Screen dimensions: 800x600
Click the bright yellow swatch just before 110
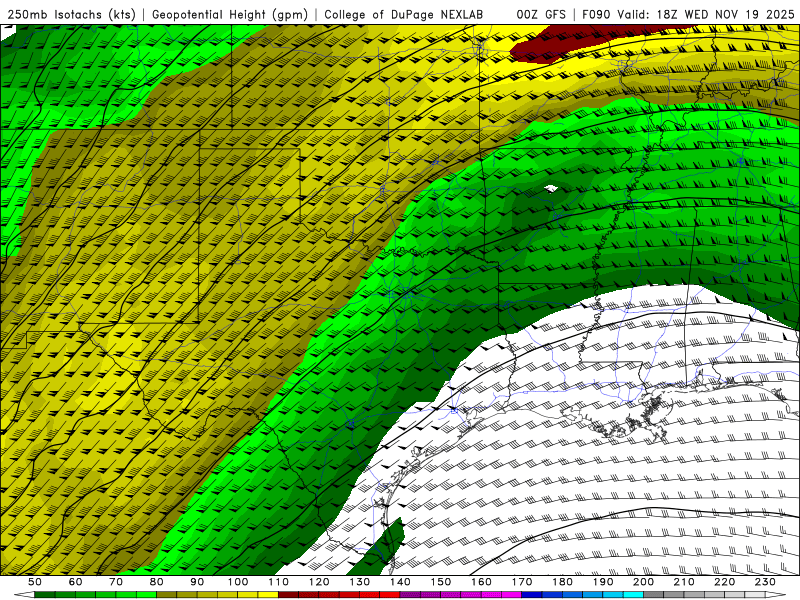[x=268, y=595]
